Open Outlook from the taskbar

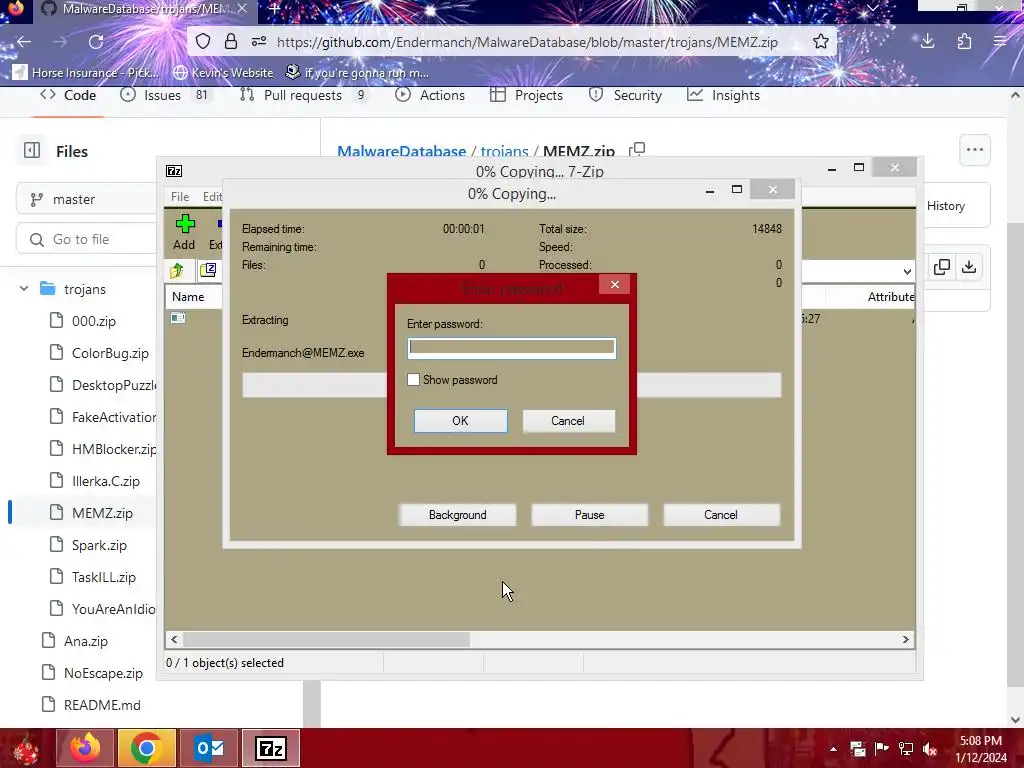click(209, 748)
